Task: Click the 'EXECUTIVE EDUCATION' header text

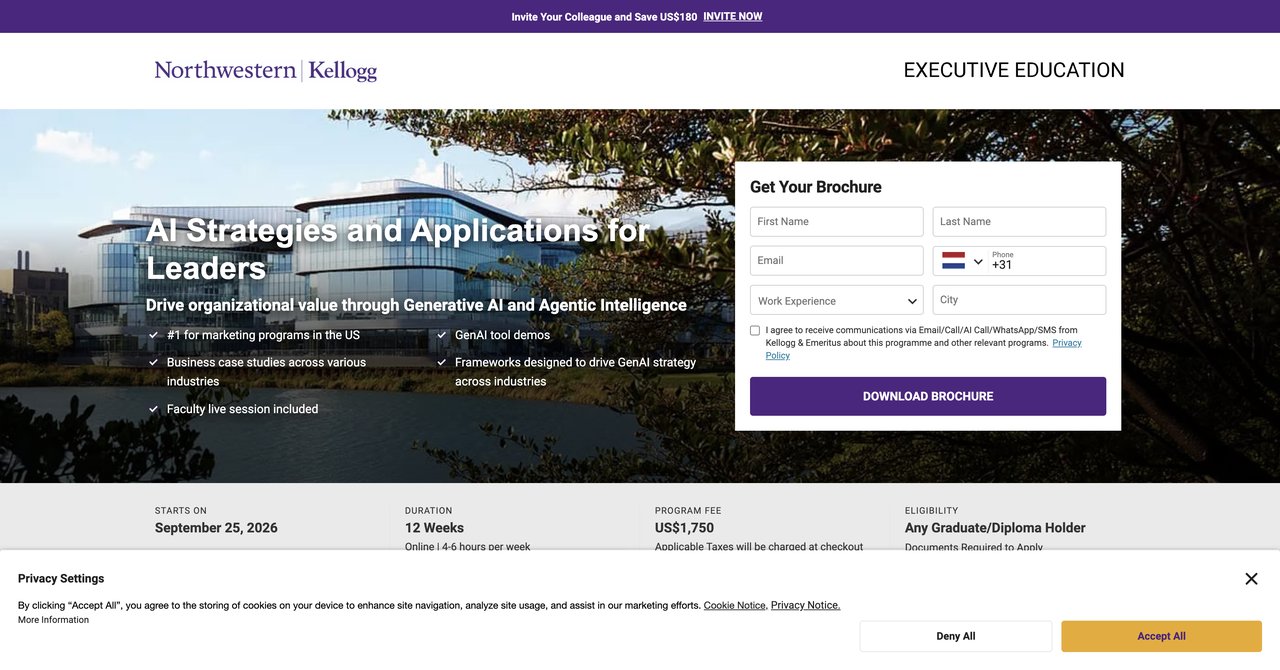Action: [1014, 70]
